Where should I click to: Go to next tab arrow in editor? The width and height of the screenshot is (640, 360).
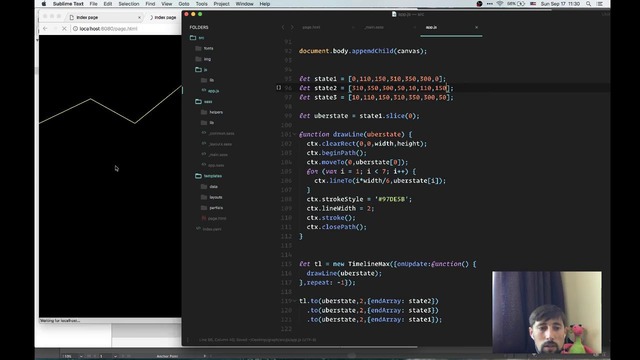(x=292, y=27)
